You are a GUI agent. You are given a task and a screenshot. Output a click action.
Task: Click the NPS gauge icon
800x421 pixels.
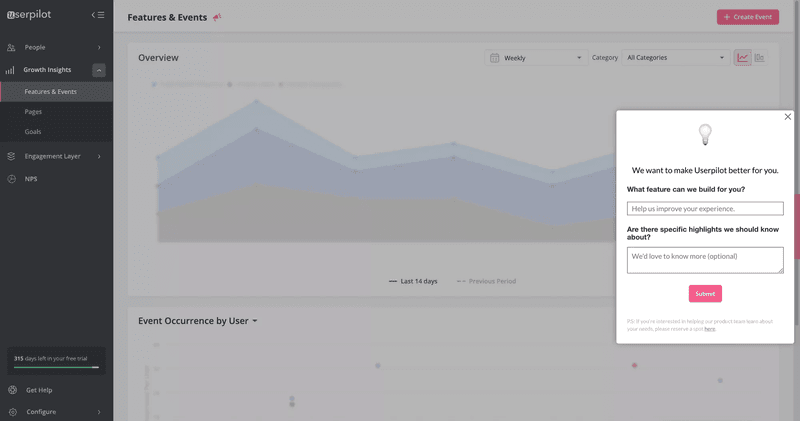click(10, 179)
